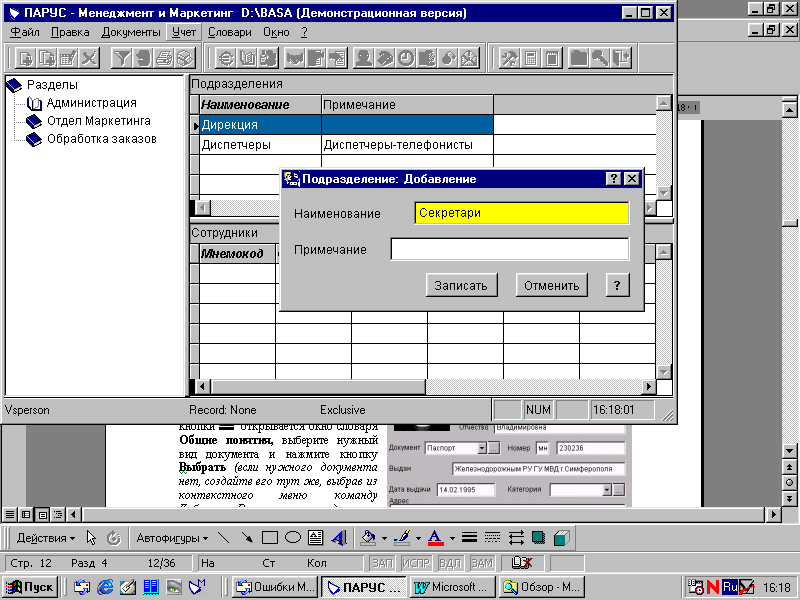Switch Word to Outline view button

58,514
